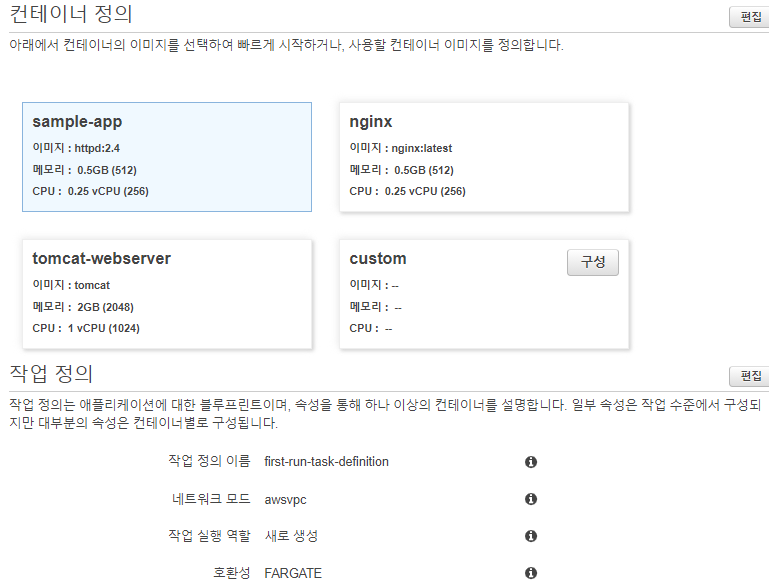Screen dimensions: 769x584
Task: Click the 'FARGATE' compatibility value
Action: tap(293, 573)
